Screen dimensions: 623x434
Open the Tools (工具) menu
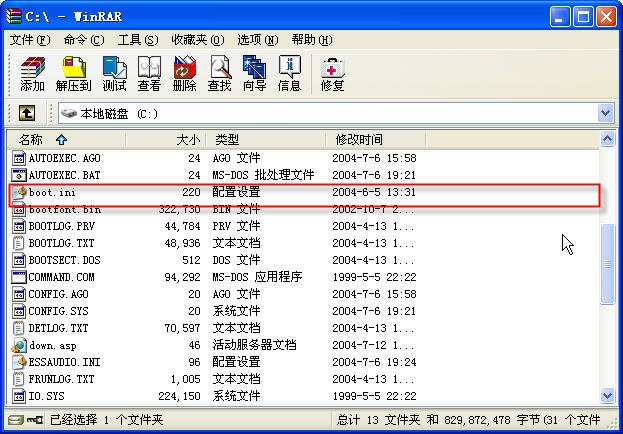(138, 40)
